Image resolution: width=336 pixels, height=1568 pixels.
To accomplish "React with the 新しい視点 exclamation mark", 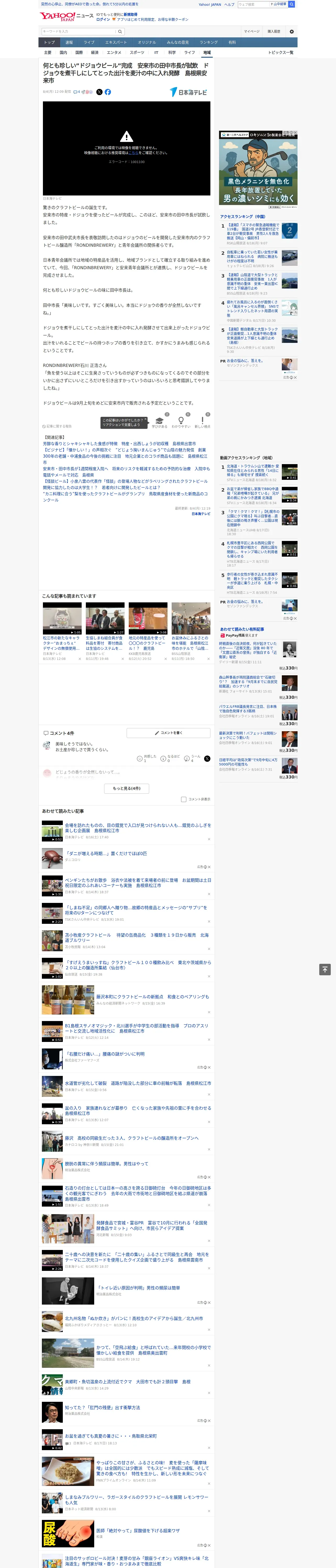I will 203,420.
